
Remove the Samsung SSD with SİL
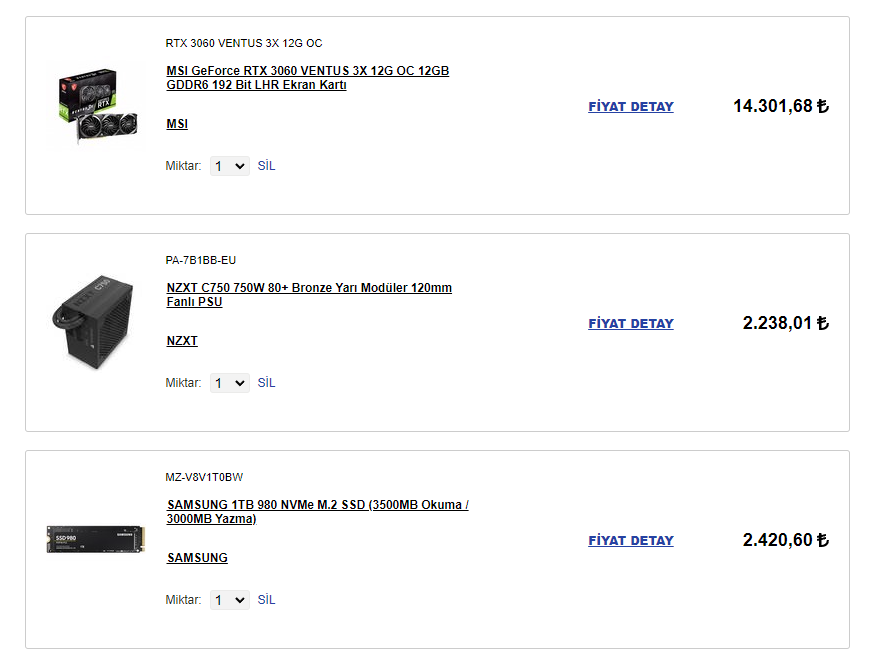(x=266, y=600)
